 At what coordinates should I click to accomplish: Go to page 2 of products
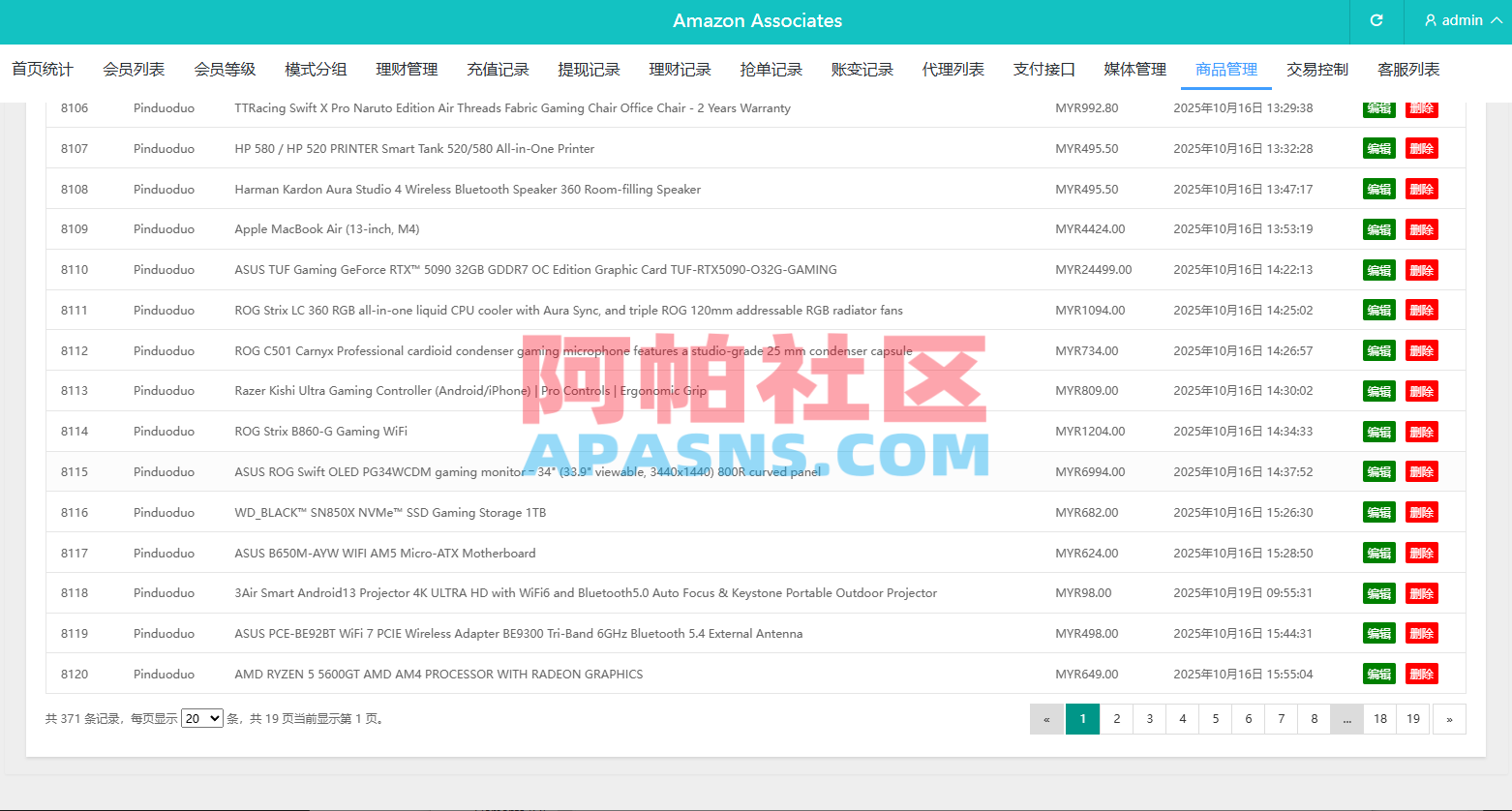click(1116, 719)
